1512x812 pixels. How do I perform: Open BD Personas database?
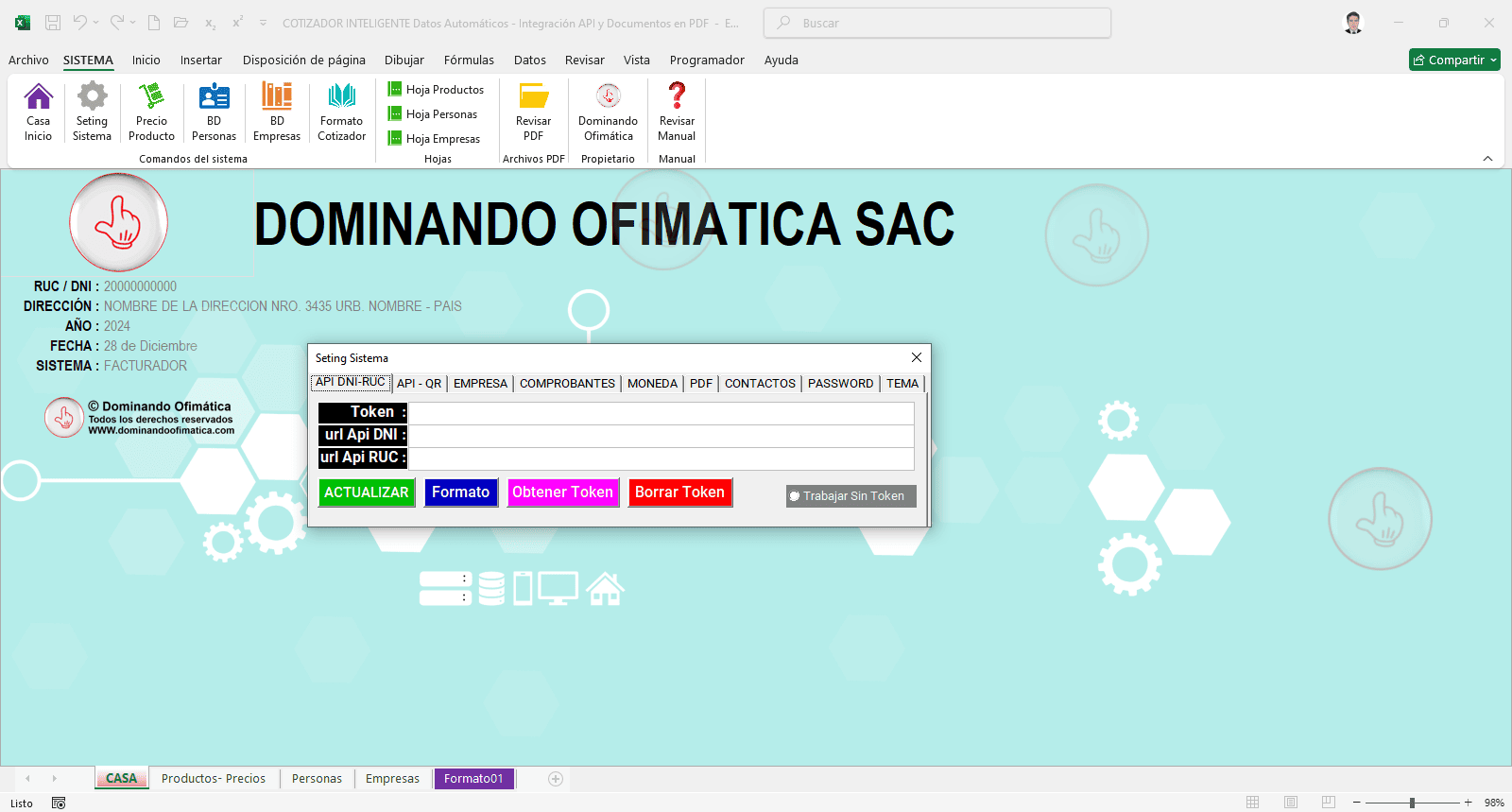214,112
